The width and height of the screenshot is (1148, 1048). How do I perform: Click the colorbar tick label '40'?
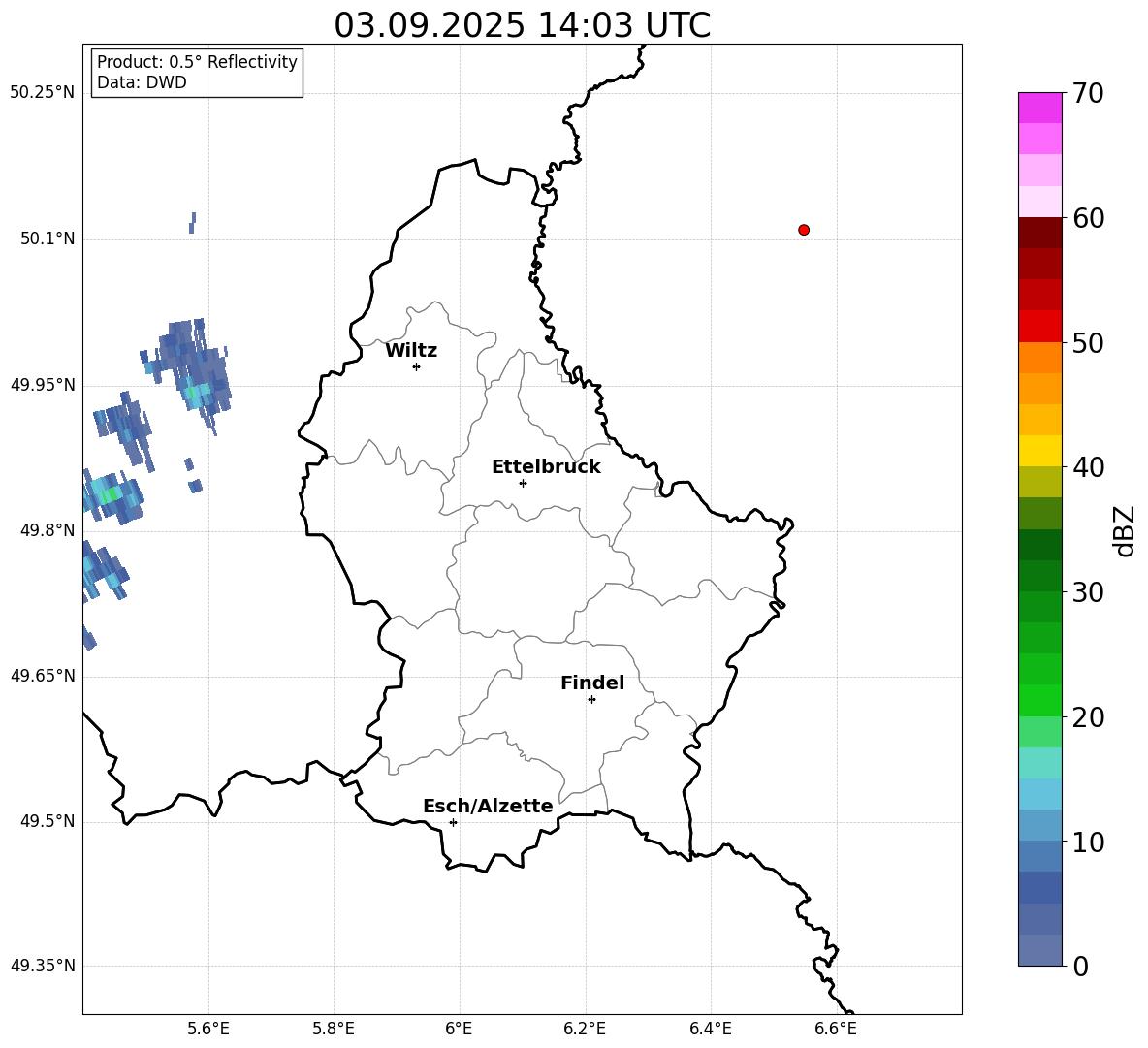pyautogui.click(x=1088, y=467)
